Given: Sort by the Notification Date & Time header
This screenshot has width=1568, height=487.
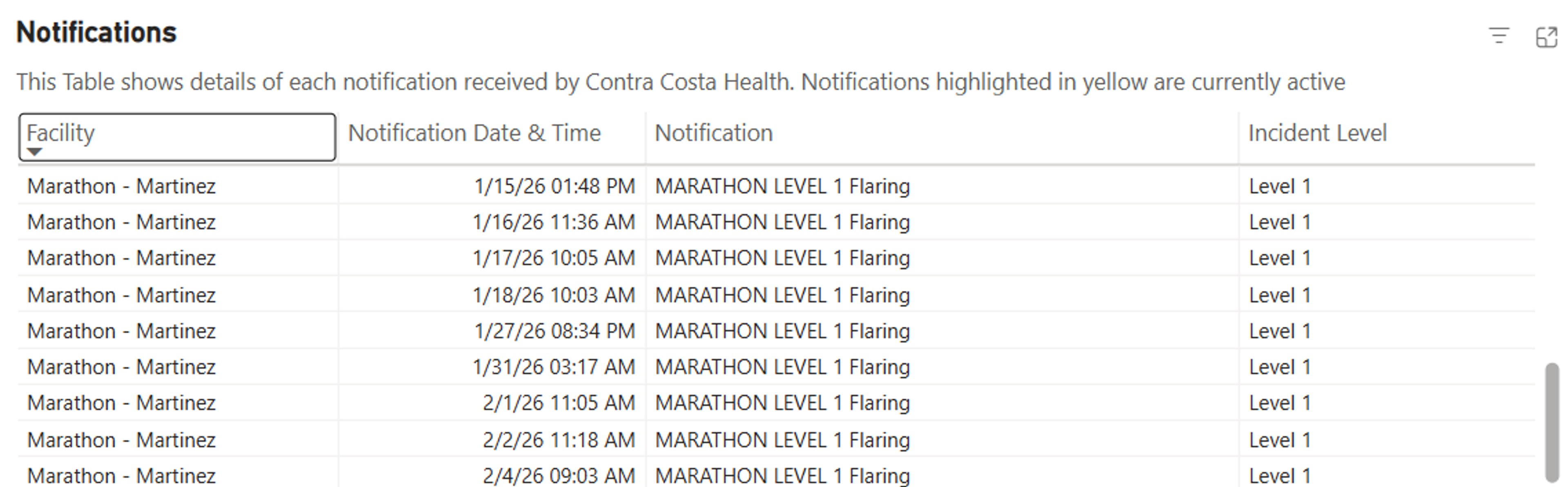Looking at the screenshot, I should tap(474, 133).
